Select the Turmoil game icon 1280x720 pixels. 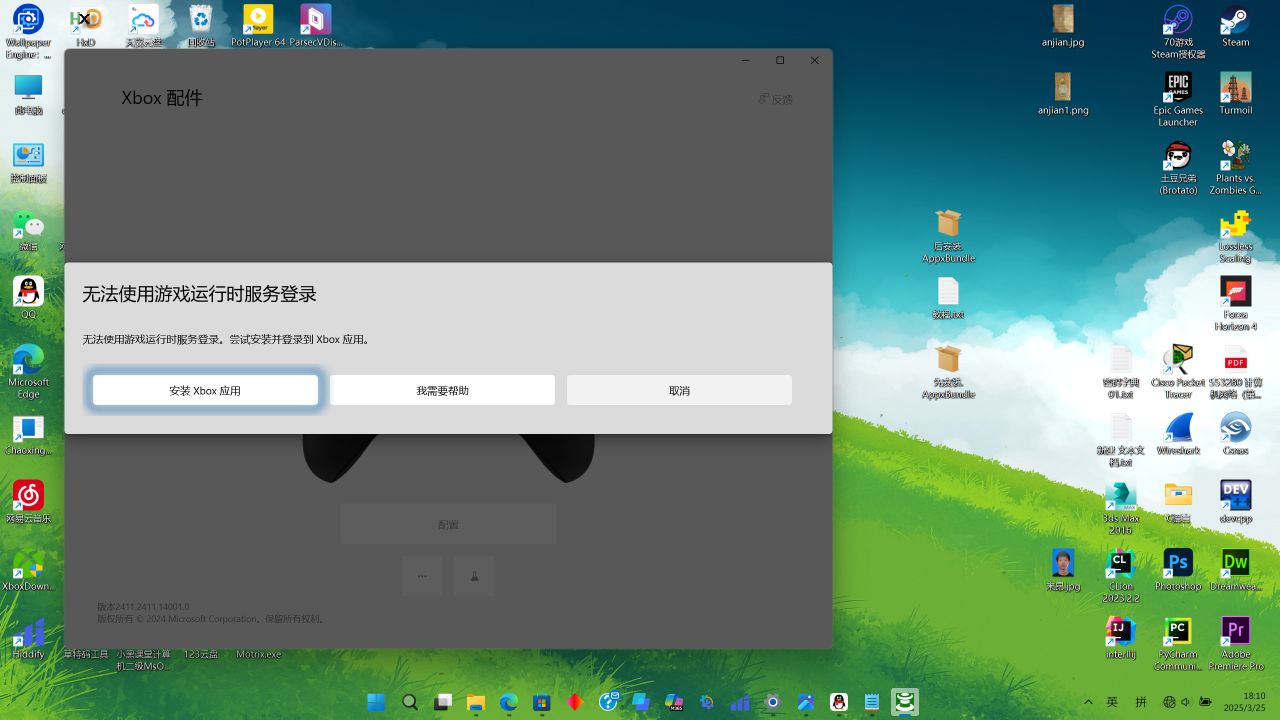coord(1235,94)
